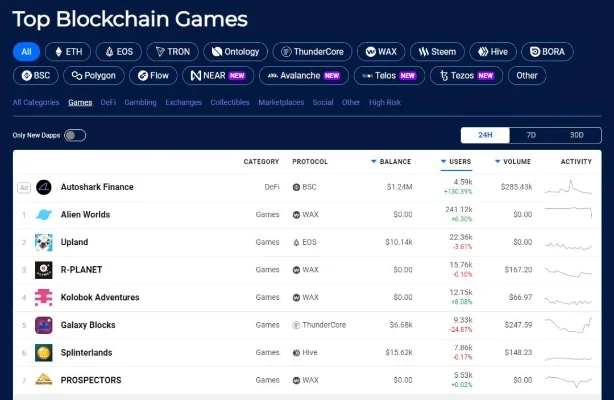Image resolution: width=614 pixels, height=400 pixels.
Task: Click the Upland logo icon
Action: point(44,243)
